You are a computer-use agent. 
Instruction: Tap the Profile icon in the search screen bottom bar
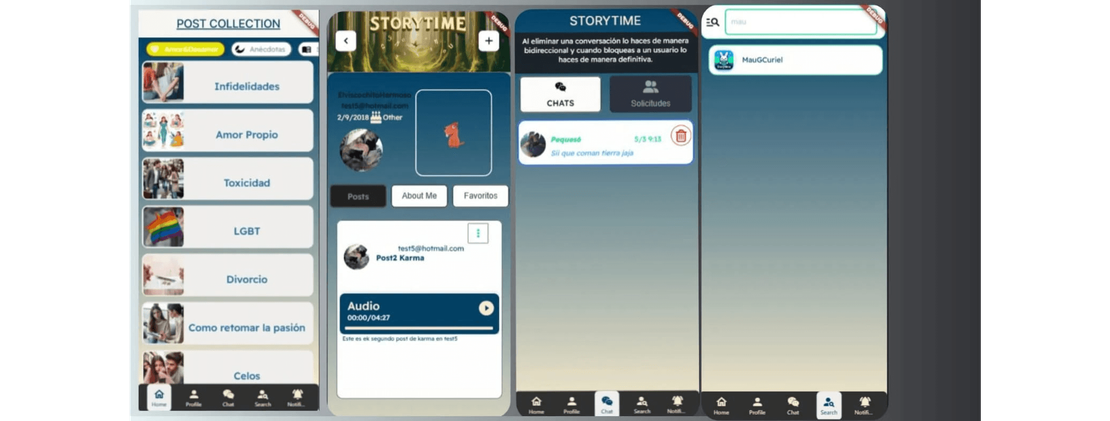757,405
